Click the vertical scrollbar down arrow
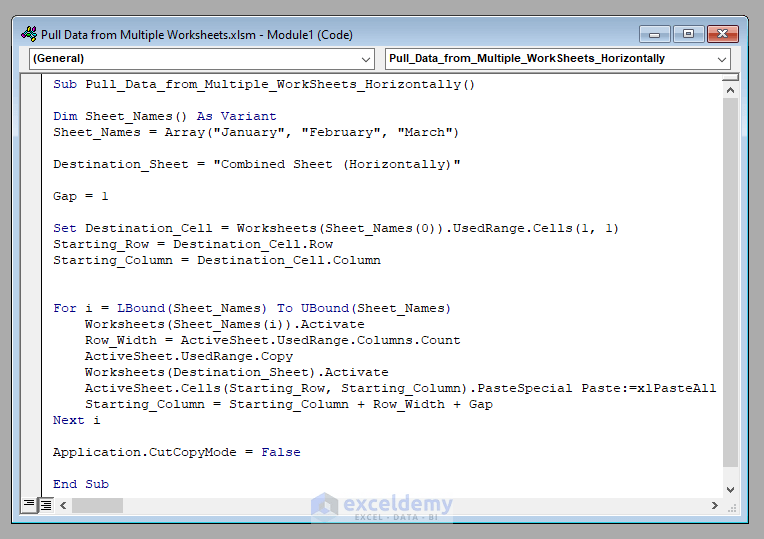Image resolution: width=764 pixels, height=539 pixels. click(730, 490)
